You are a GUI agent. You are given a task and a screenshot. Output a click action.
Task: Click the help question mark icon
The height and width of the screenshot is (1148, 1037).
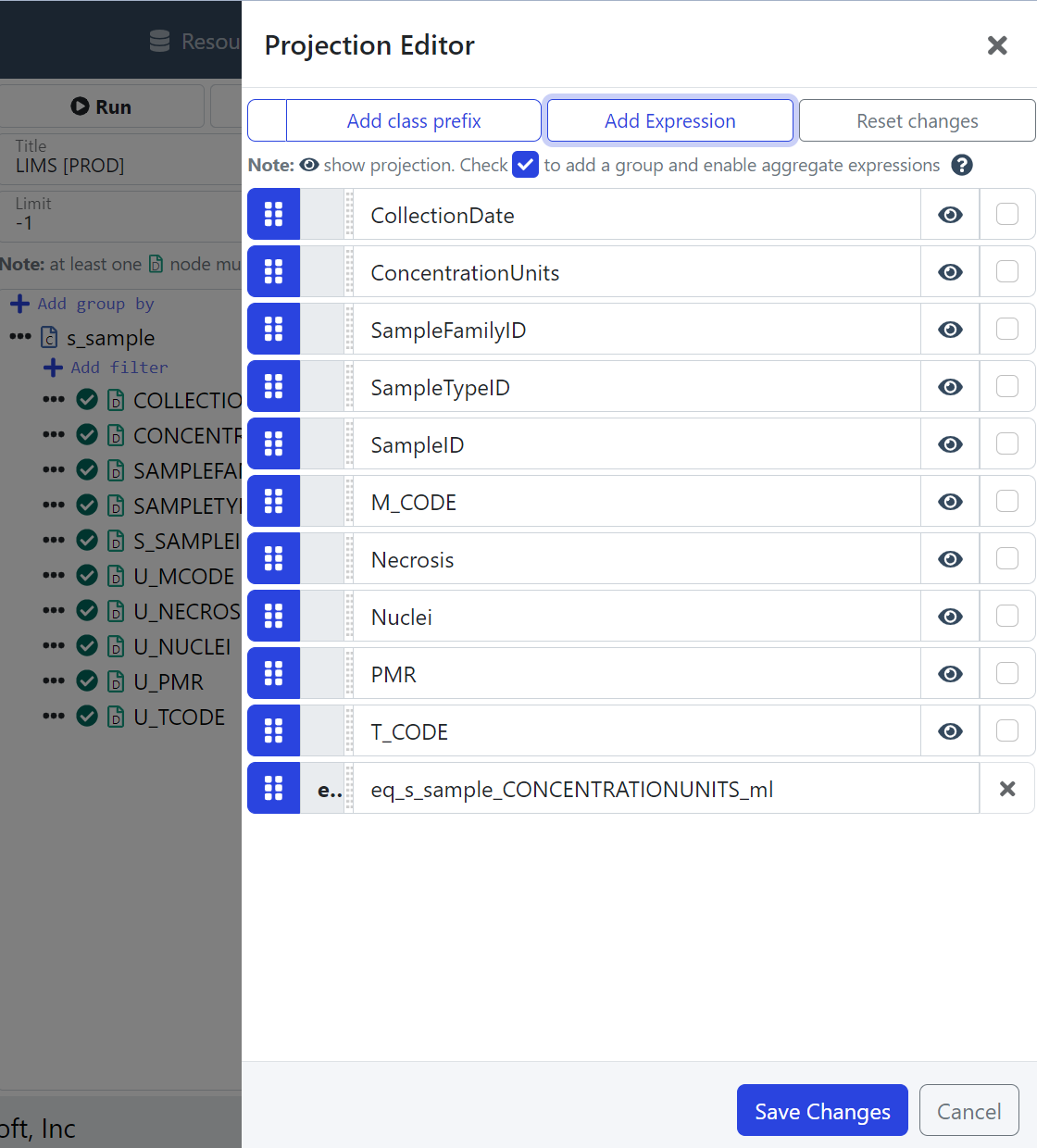962,165
